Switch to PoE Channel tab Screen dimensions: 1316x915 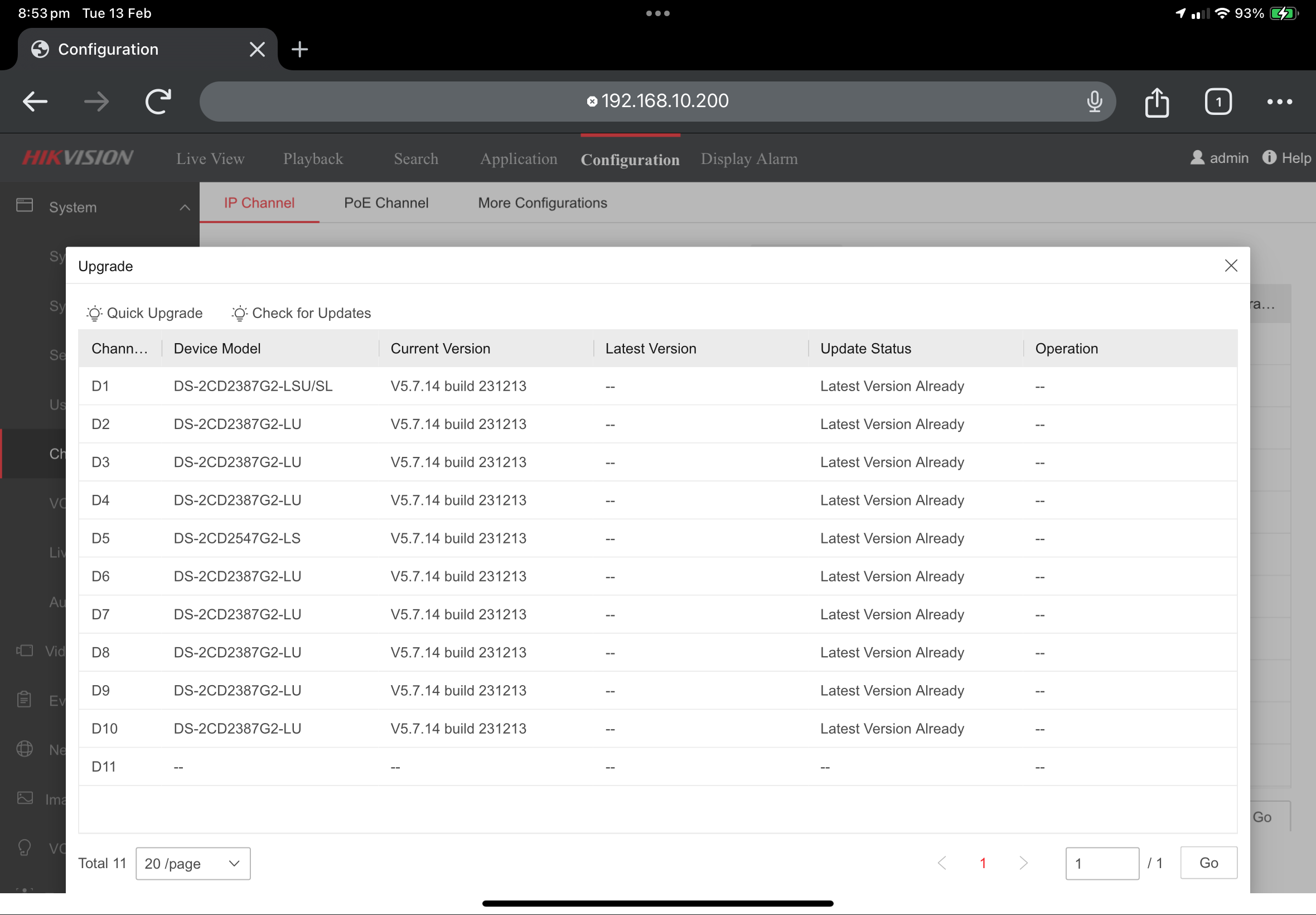point(385,203)
